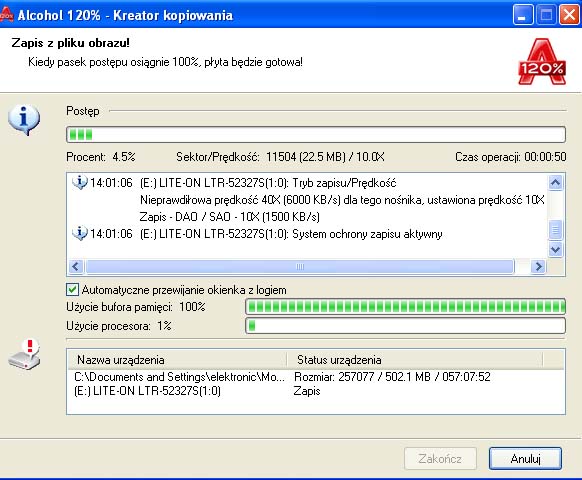Click the vertical scrollbar thumb in log
Image resolution: width=582 pixels, height=480 pixels.
point(555,230)
